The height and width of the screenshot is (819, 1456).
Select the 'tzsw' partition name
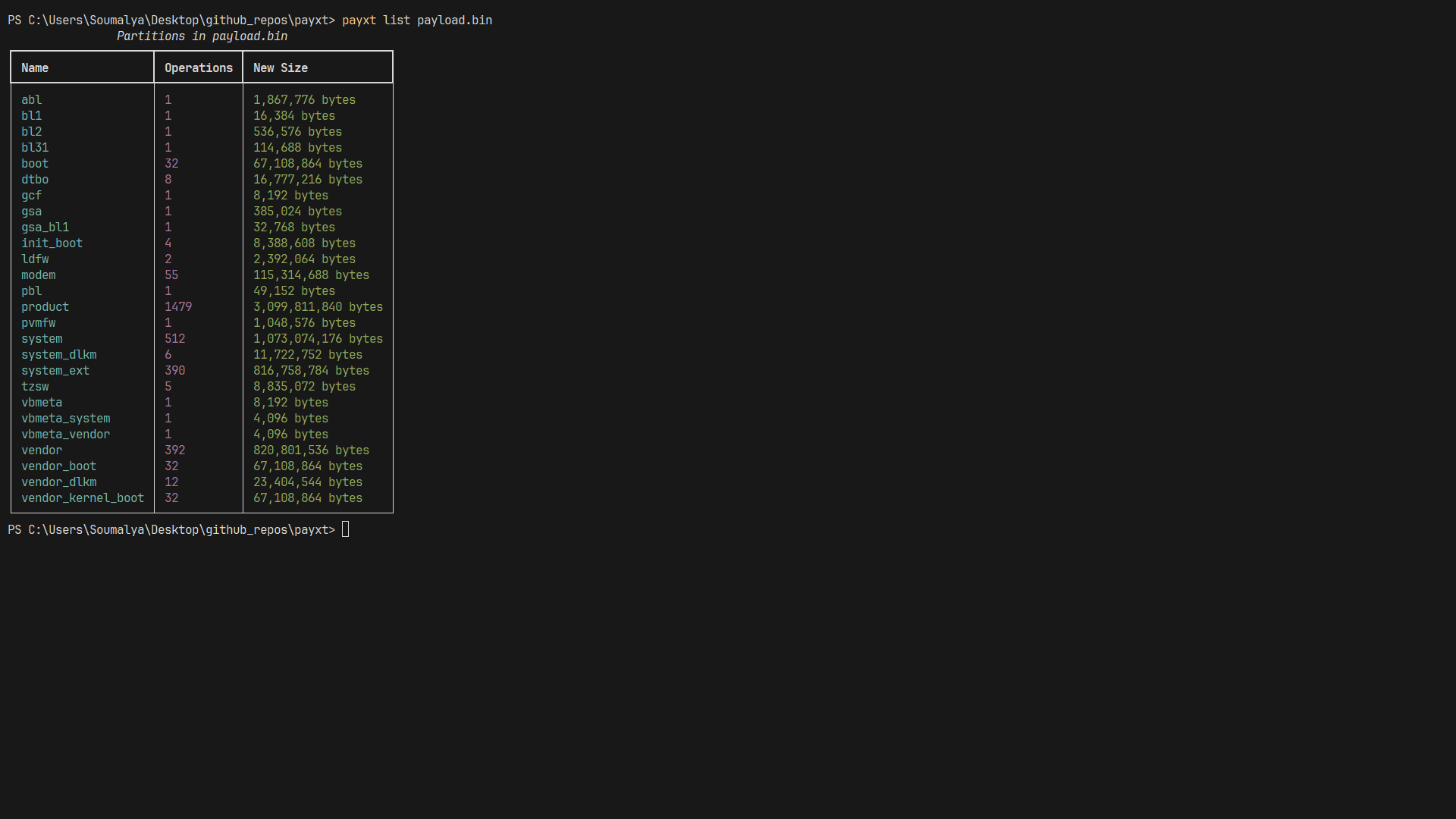tap(35, 387)
